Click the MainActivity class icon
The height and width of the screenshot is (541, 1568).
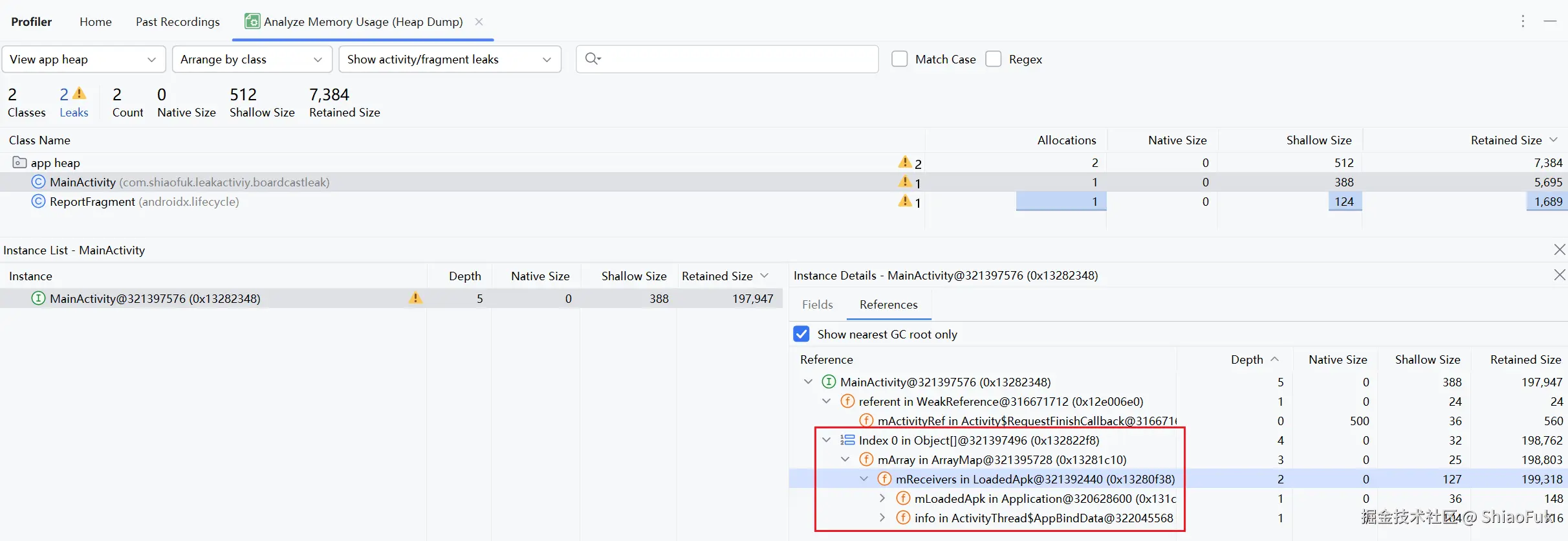[x=39, y=182]
